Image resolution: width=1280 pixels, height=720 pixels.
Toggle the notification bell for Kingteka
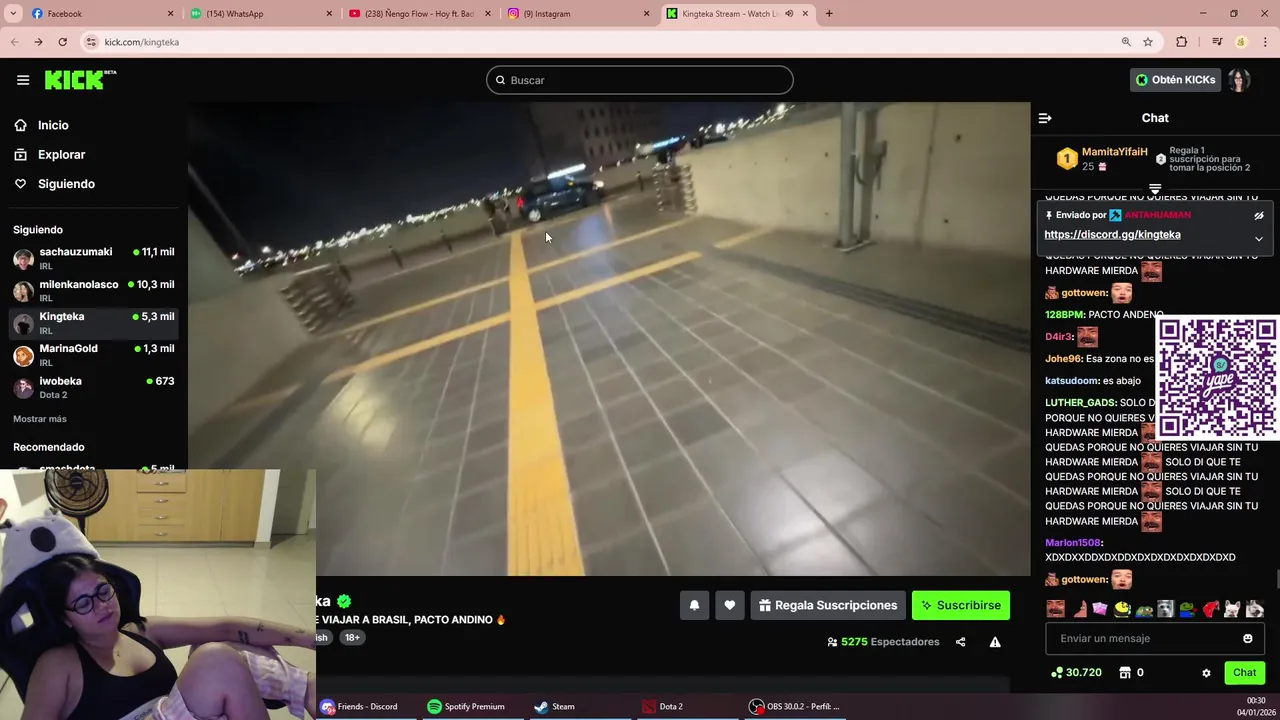[694, 605]
